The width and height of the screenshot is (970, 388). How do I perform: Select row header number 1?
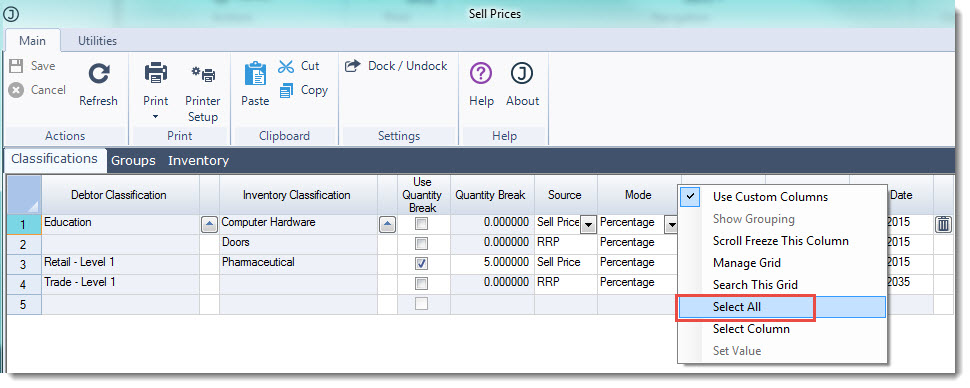click(x=24, y=224)
